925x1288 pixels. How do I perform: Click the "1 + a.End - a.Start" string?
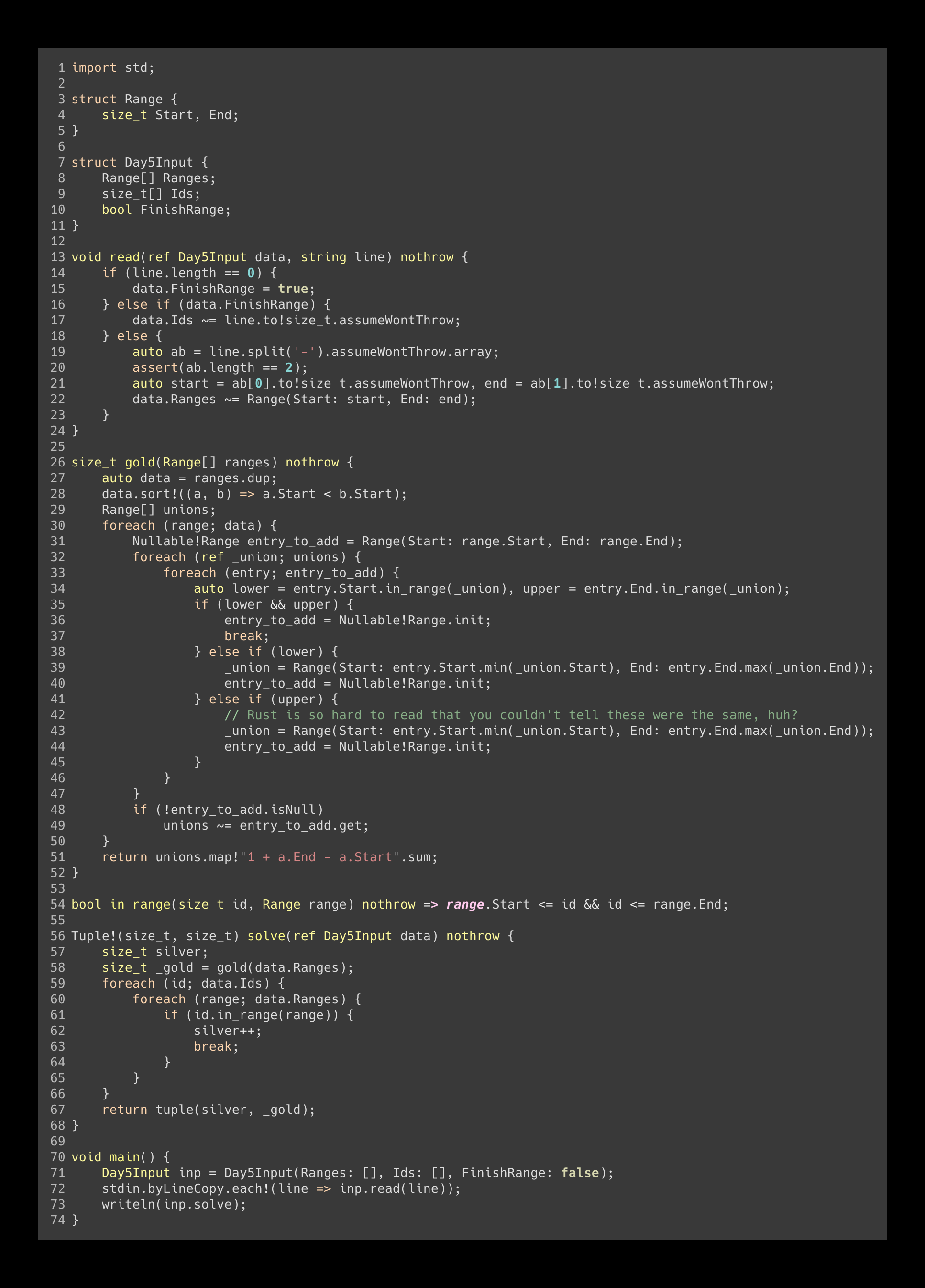click(x=319, y=857)
